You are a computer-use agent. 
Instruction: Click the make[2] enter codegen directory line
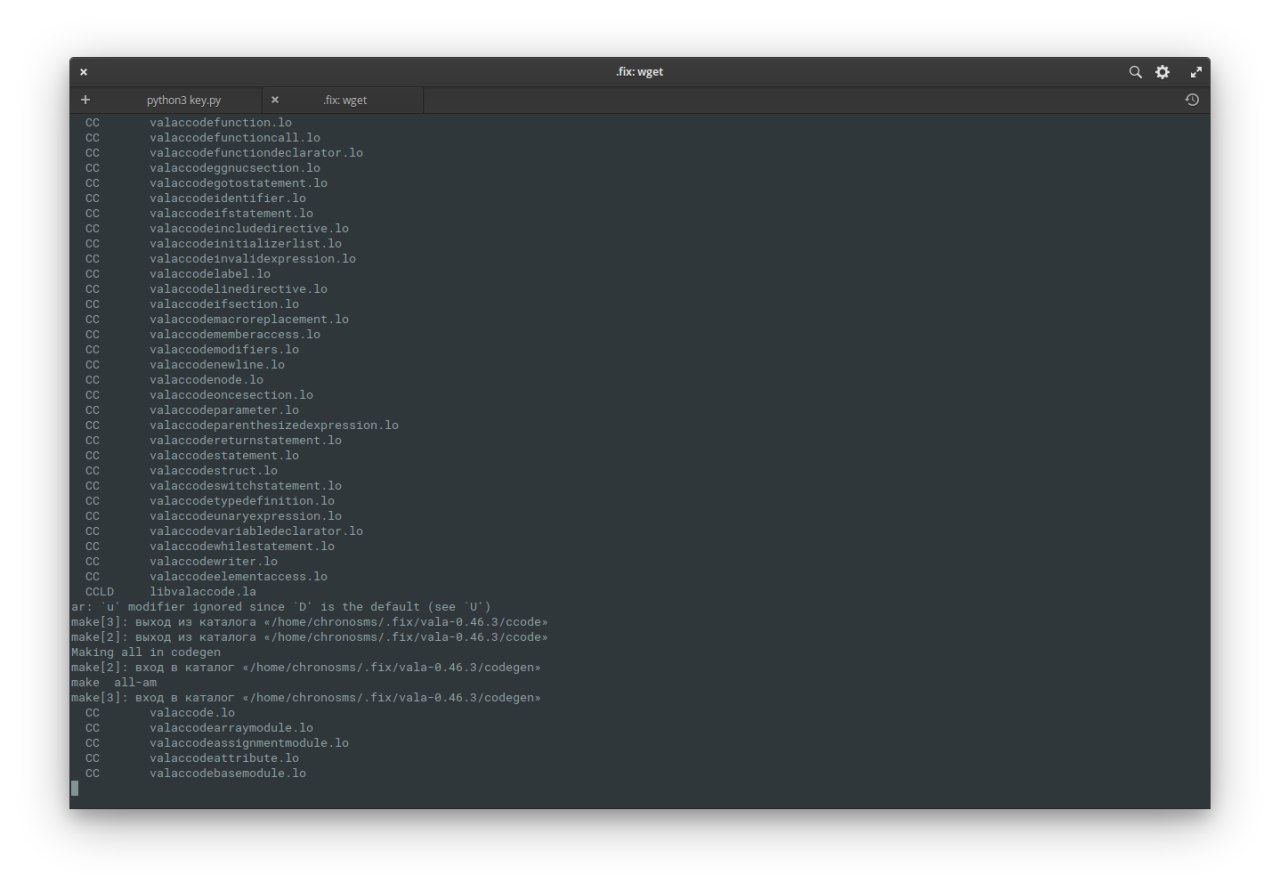tap(306, 667)
